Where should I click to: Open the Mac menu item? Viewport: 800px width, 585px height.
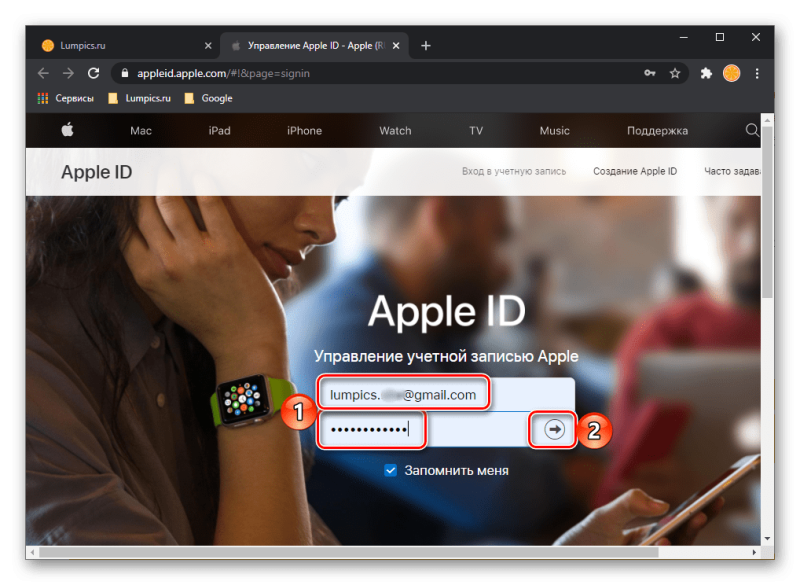coord(141,131)
